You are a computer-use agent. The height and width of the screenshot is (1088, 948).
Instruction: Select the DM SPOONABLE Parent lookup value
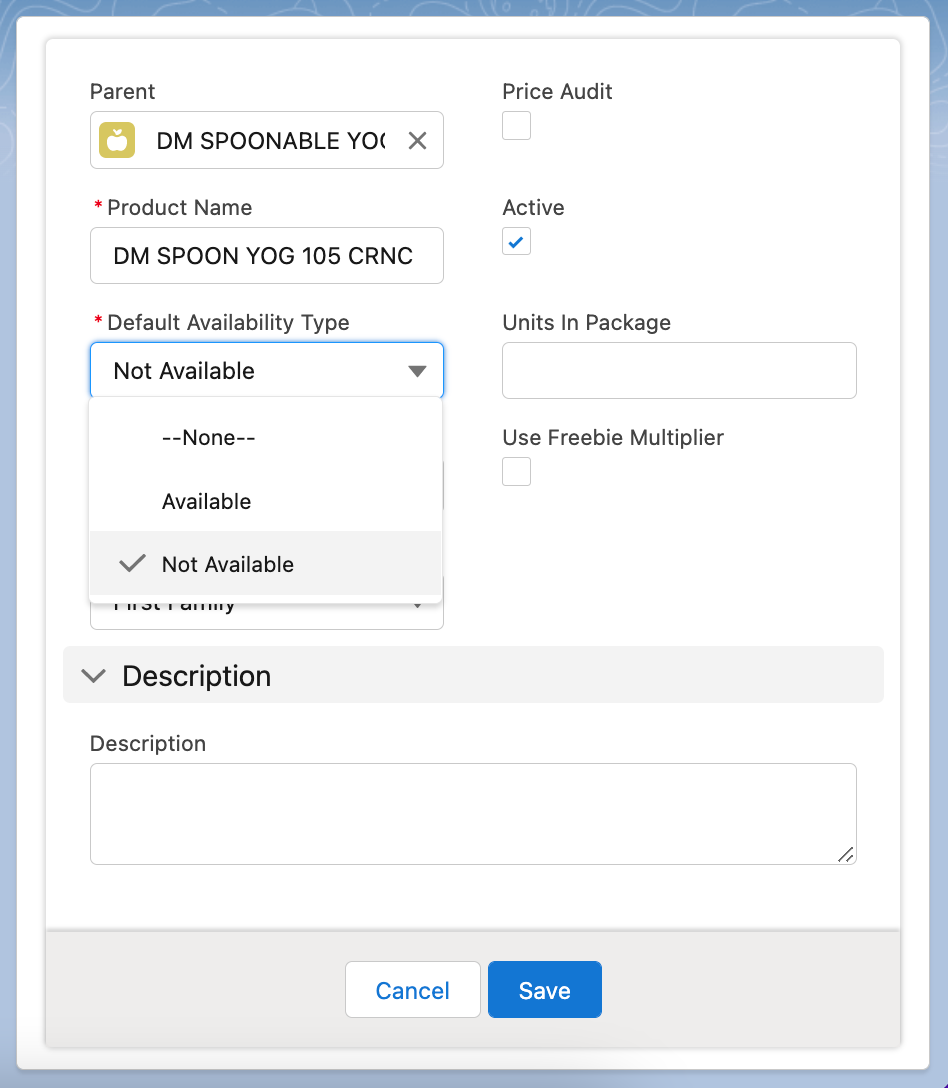(270, 141)
